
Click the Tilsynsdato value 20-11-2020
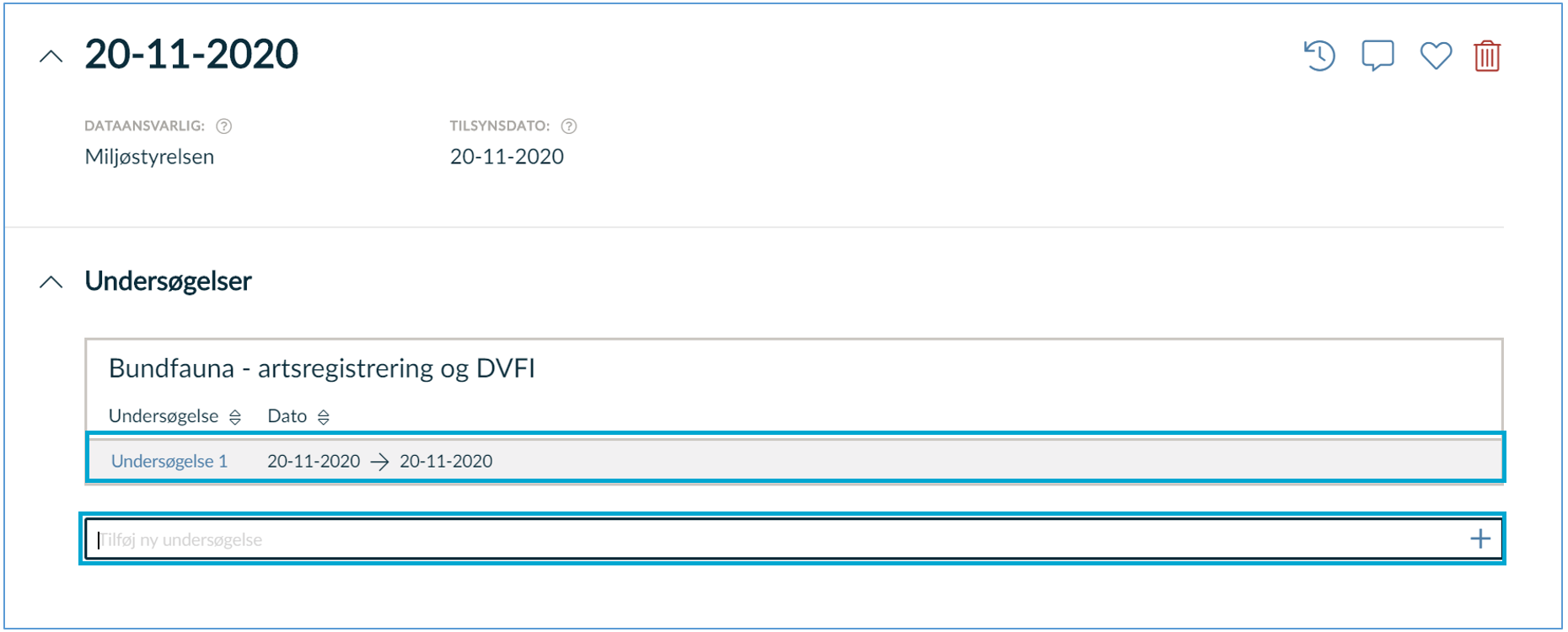coord(507,157)
